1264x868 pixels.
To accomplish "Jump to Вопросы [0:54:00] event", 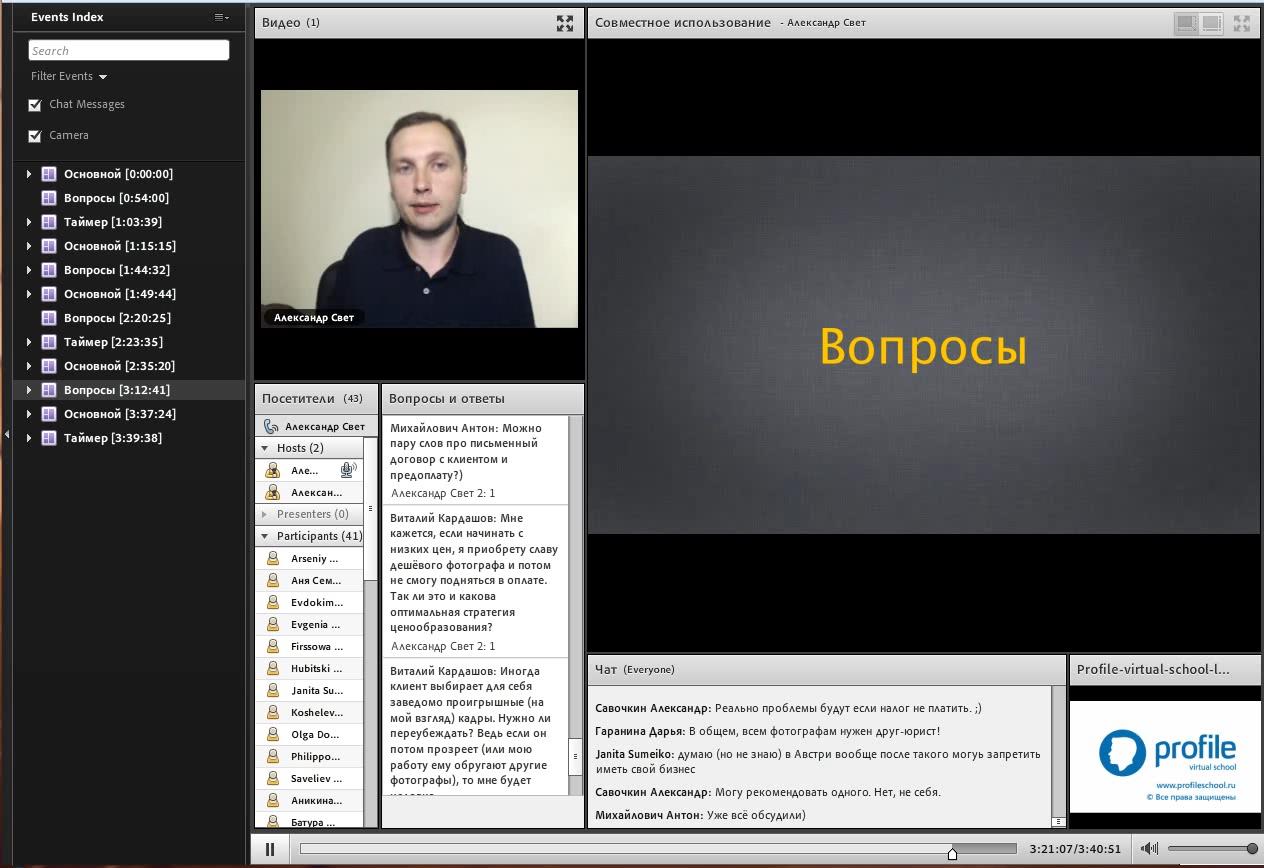I will coord(116,198).
